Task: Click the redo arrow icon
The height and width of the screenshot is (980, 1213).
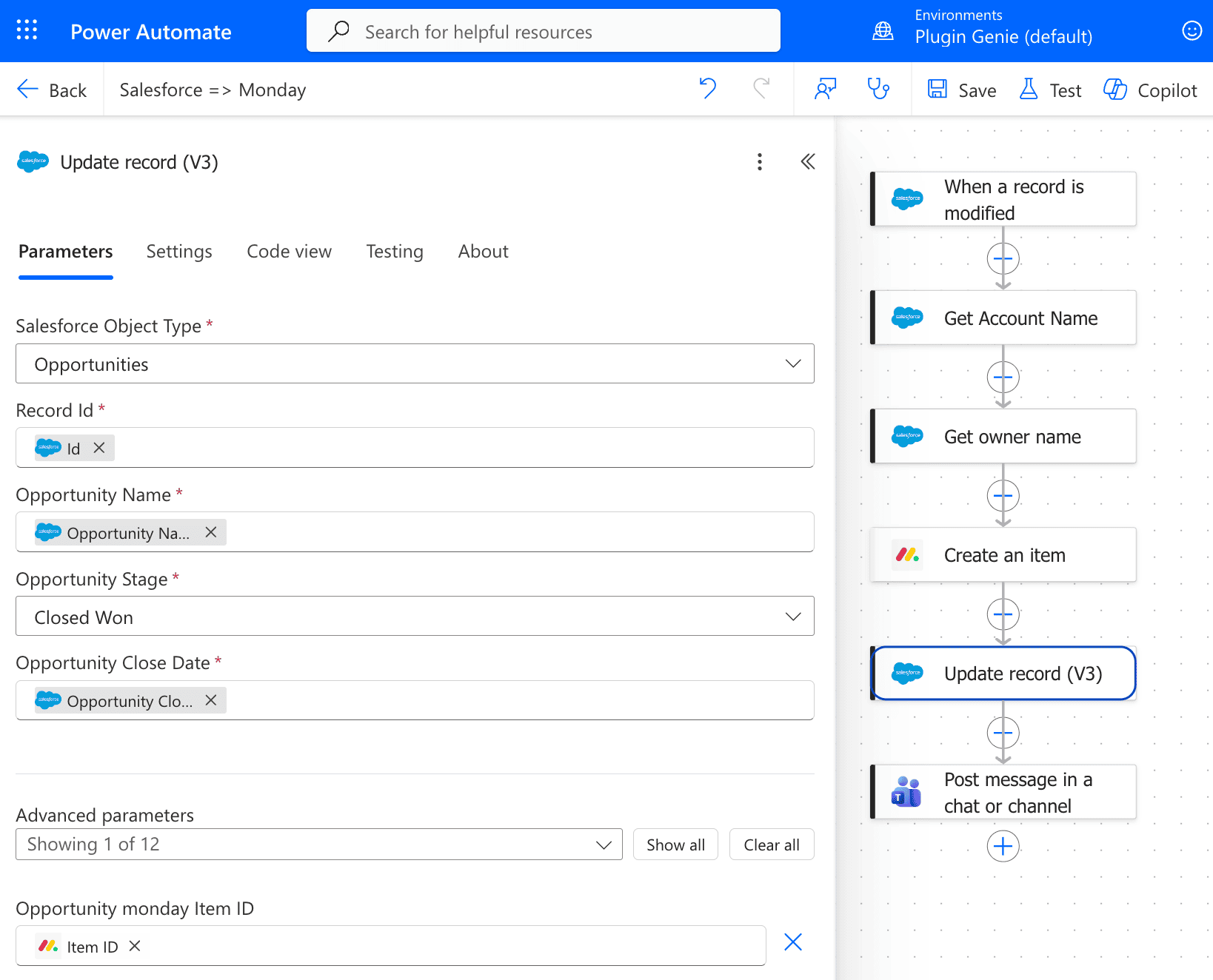Action: (761, 89)
